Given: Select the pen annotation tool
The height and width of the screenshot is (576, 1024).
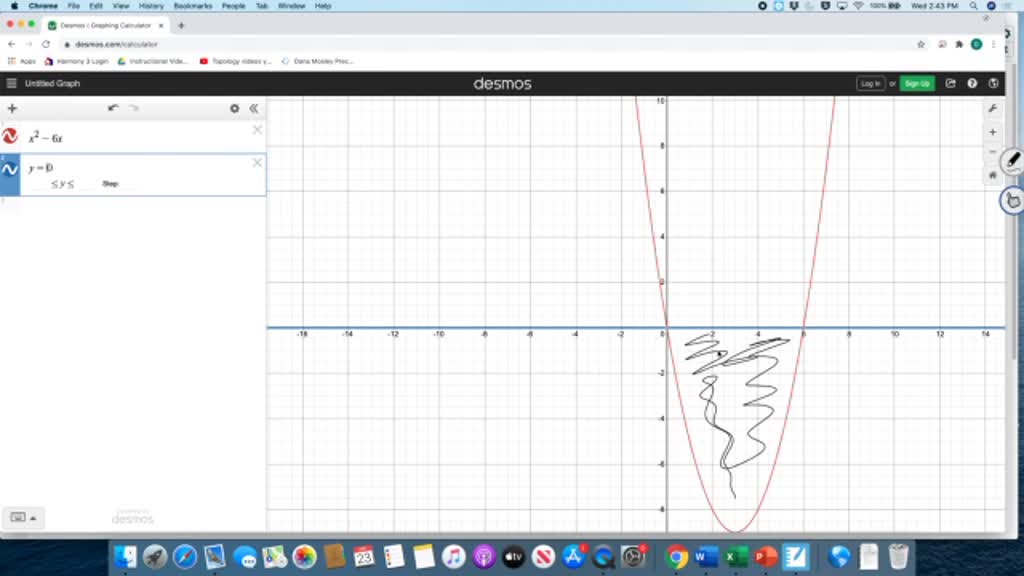Looking at the screenshot, I should 1012,160.
